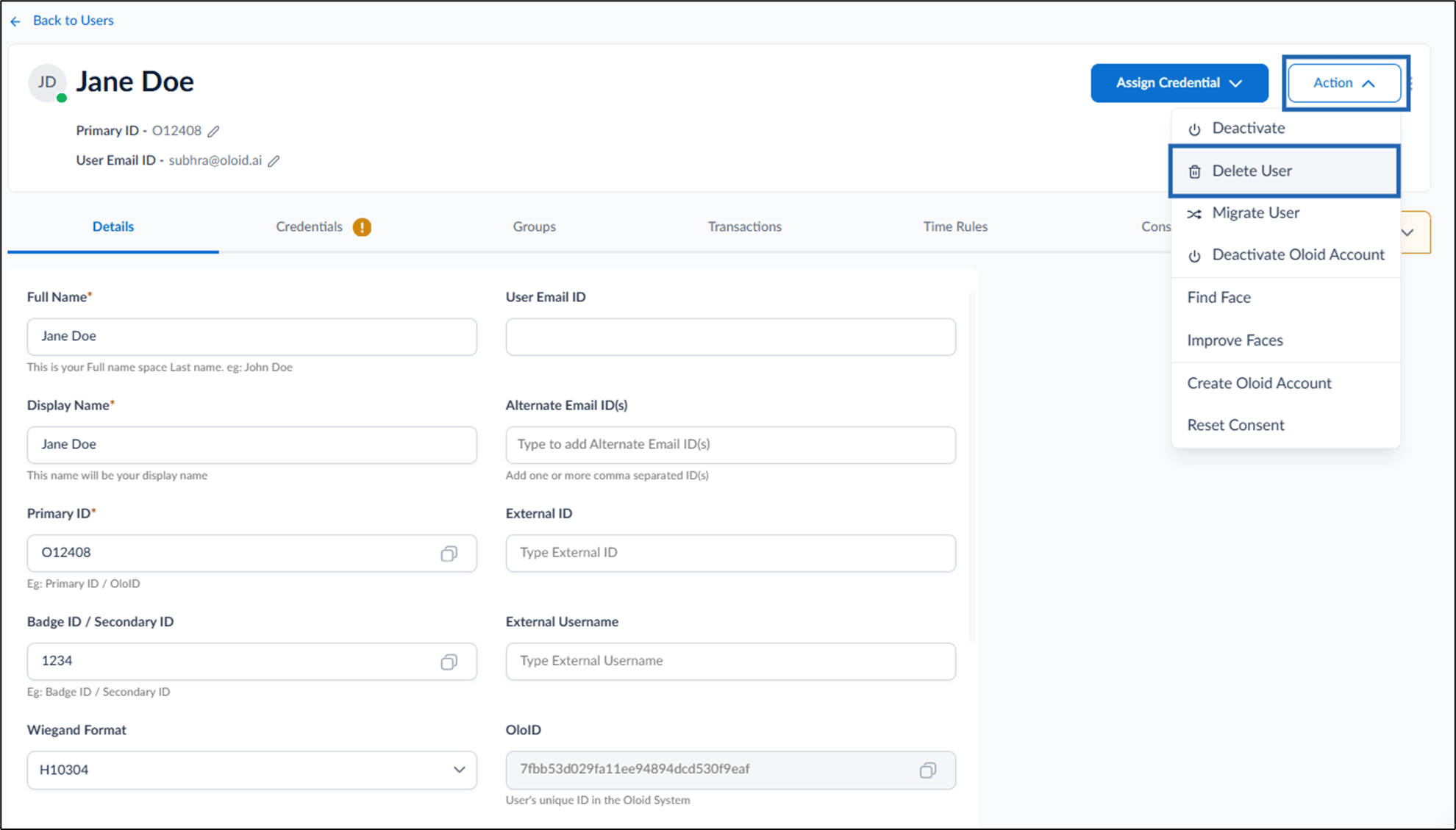Choose Migrate User option
The height and width of the screenshot is (830, 1456).
(1285, 212)
